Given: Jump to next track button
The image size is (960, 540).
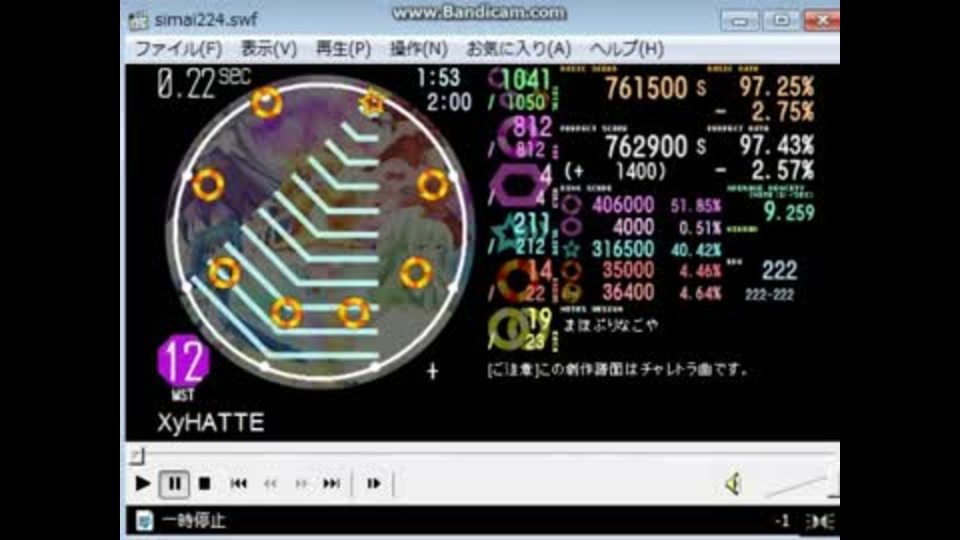Looking at the screenshot, I should 332,484.
